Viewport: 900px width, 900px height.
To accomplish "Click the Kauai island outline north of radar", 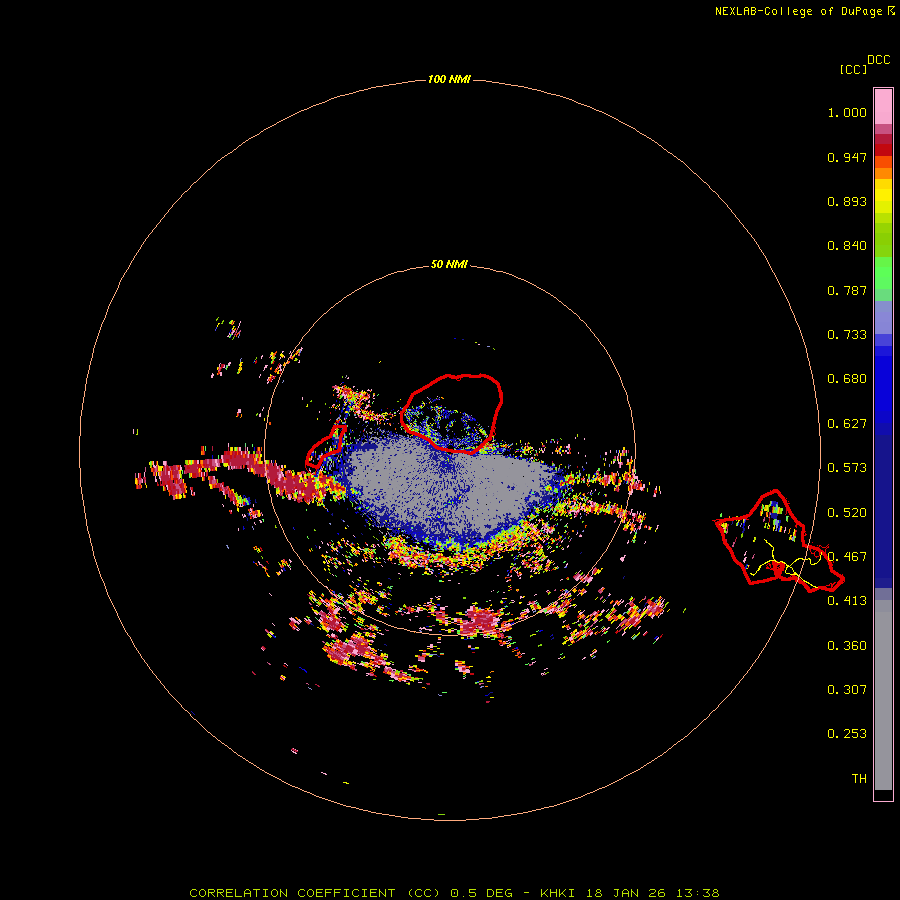I will click(452, 413).
